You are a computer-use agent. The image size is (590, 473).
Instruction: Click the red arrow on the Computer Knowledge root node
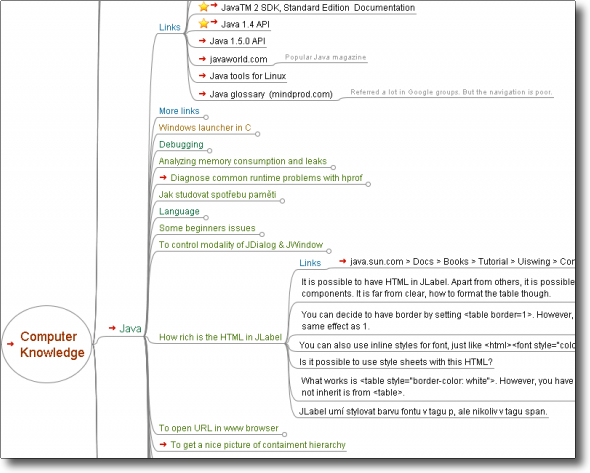coord(11,344)
